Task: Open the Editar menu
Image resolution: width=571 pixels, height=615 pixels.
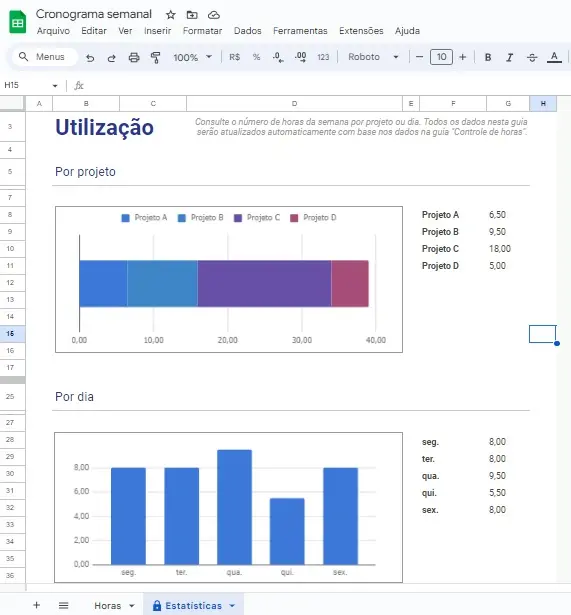Action: pyautogui.click(x=94, y=31)
